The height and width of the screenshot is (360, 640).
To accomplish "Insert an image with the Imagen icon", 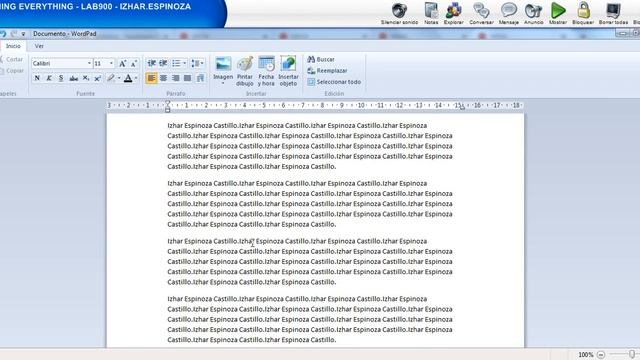I will click(x=223, y=65).
